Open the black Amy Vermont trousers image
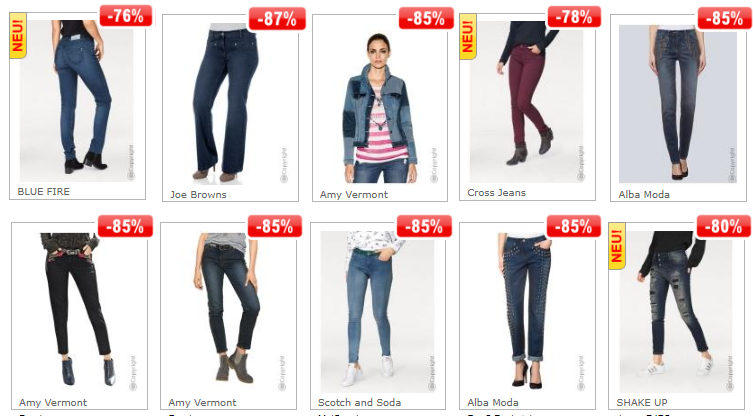 tap(79, 311)
